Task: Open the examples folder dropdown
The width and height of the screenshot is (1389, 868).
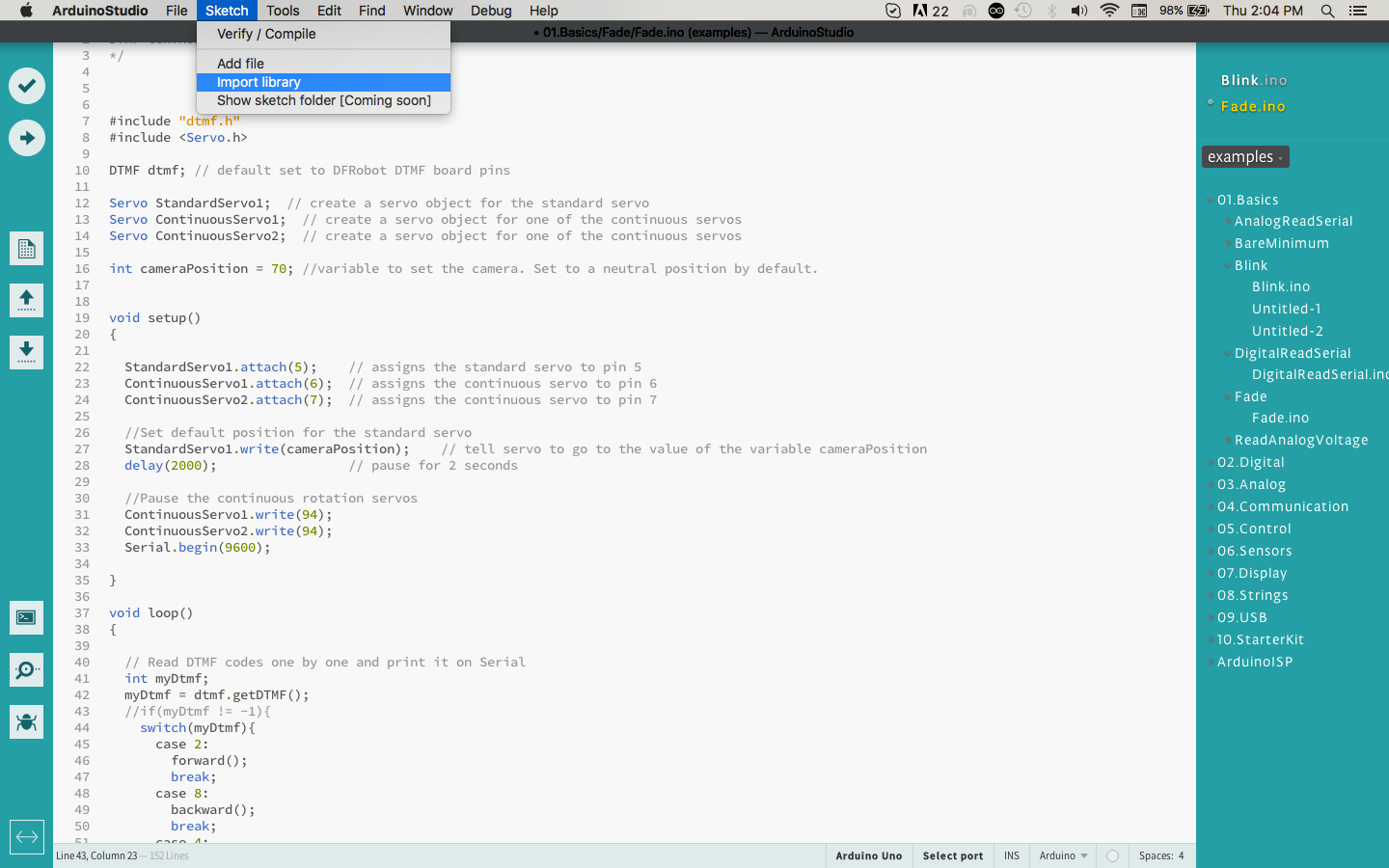Action: click(1245, 157)
